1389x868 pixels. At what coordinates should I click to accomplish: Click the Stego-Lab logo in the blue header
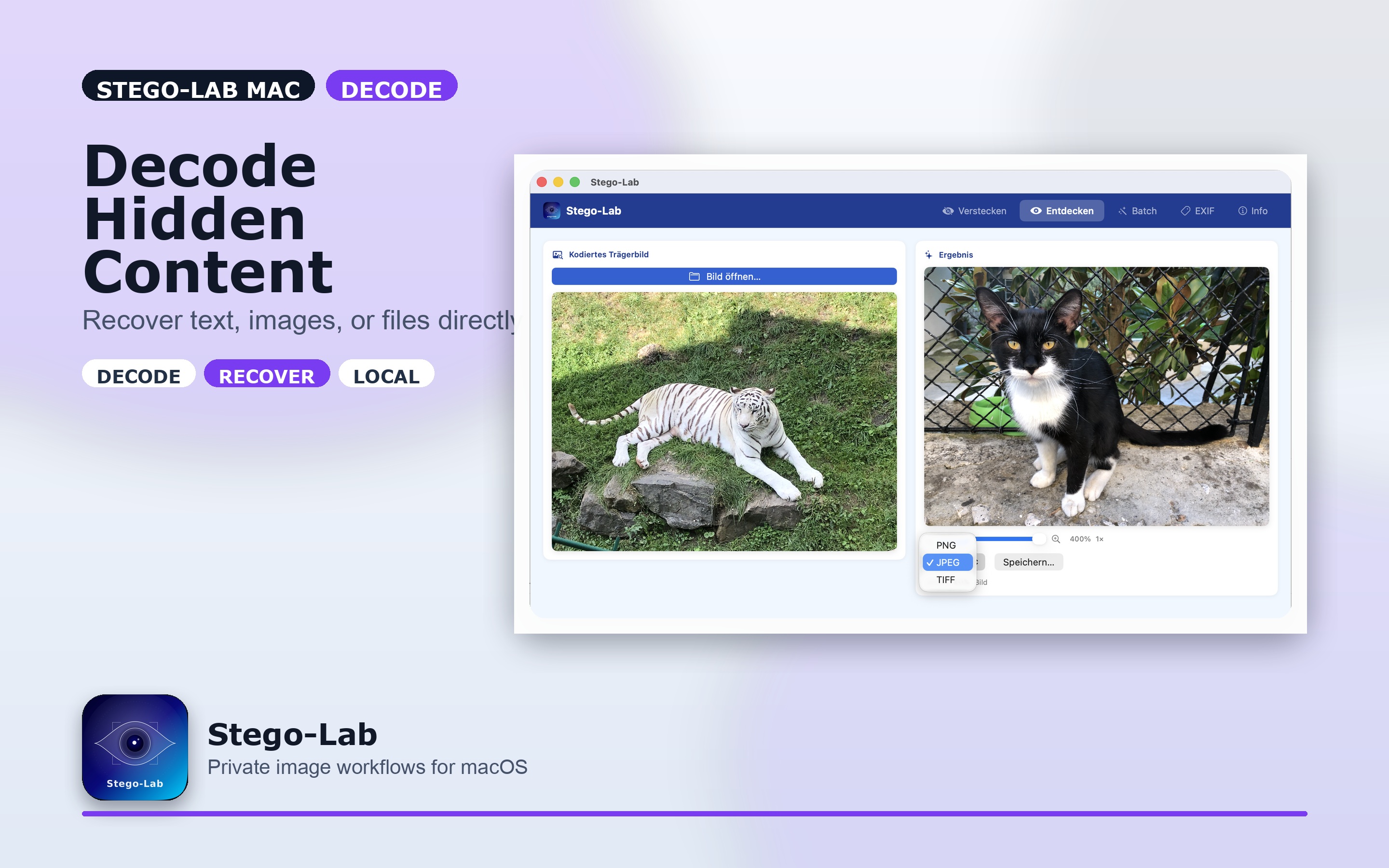point(552,211)
